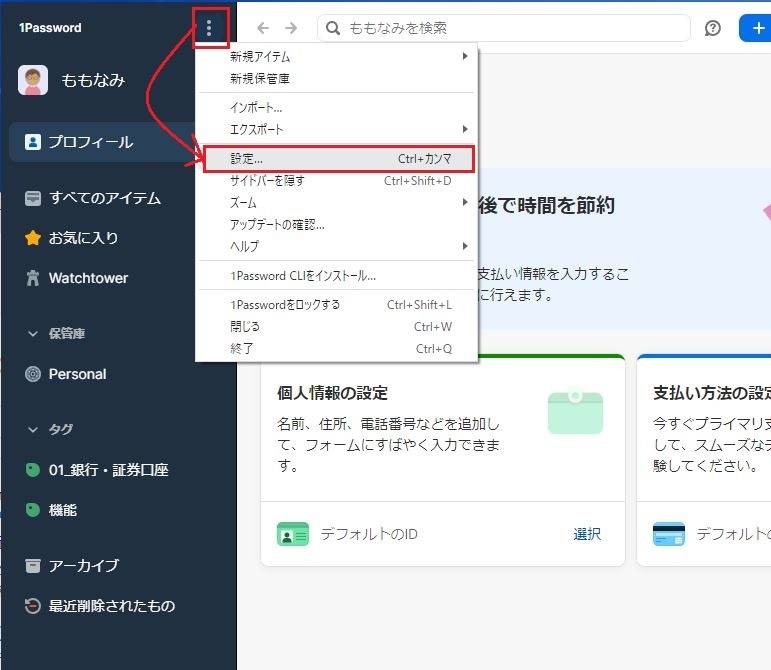Screen dimensions: 771x670
Task: Open アーカイブ in the sidebar
Action: pyautogui.click(x=84, y=566)
